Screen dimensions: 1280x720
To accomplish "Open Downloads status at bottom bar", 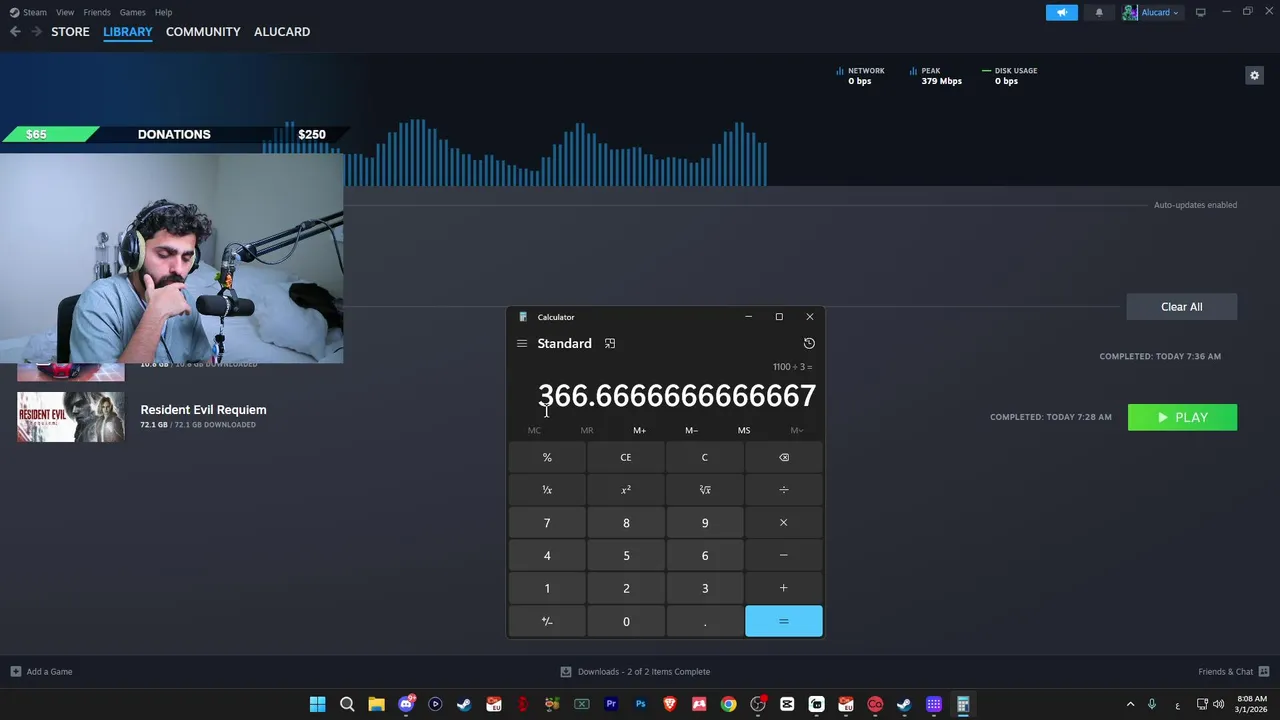I will [x=635, y=672].
